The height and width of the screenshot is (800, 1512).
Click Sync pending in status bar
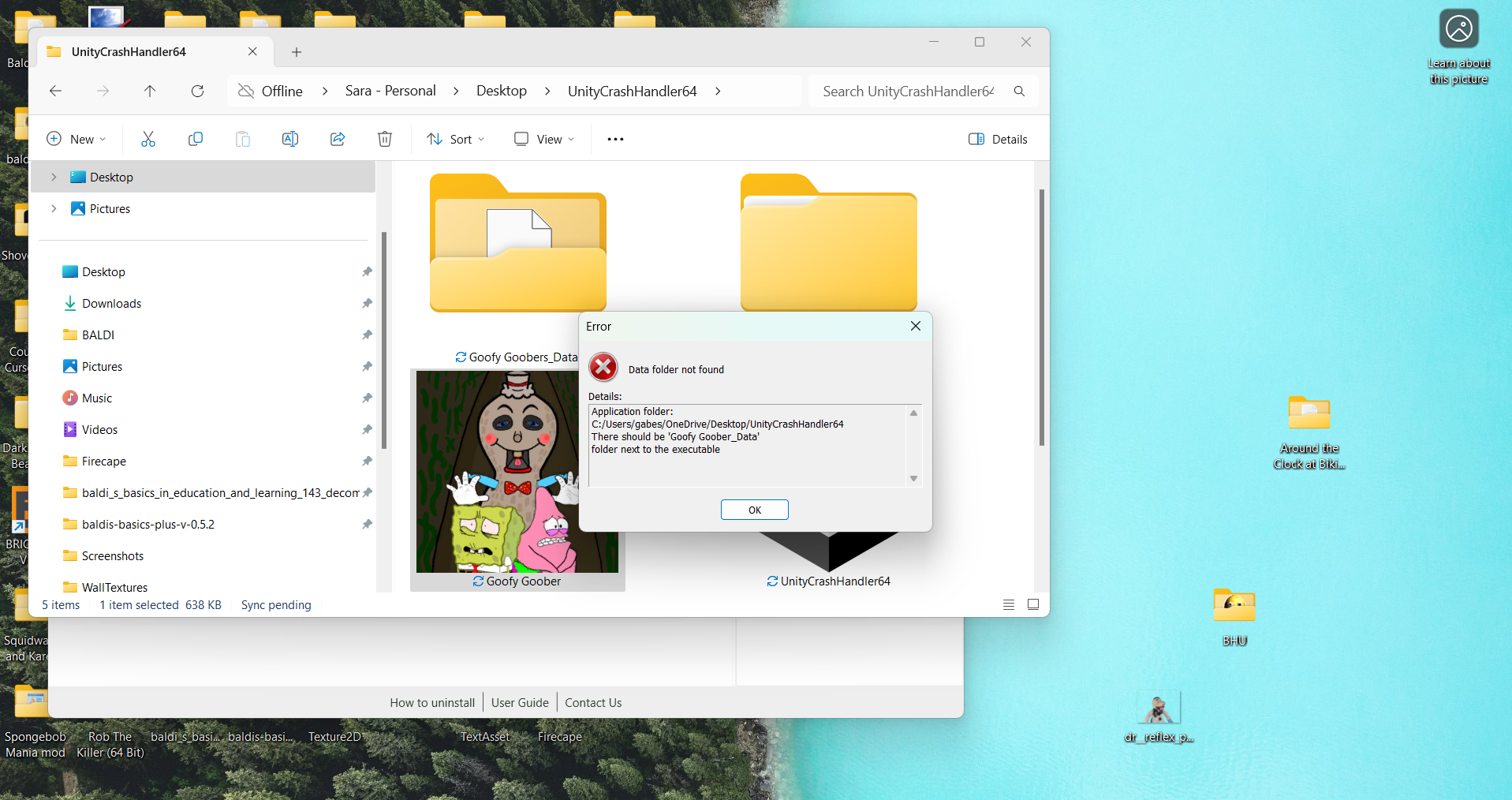coord(276,605)
